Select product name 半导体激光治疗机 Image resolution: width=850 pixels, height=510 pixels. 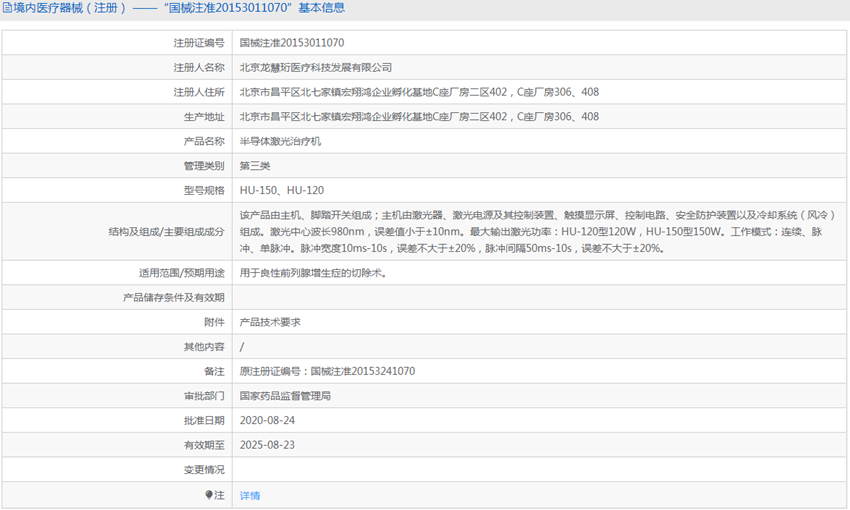point(280,141)
